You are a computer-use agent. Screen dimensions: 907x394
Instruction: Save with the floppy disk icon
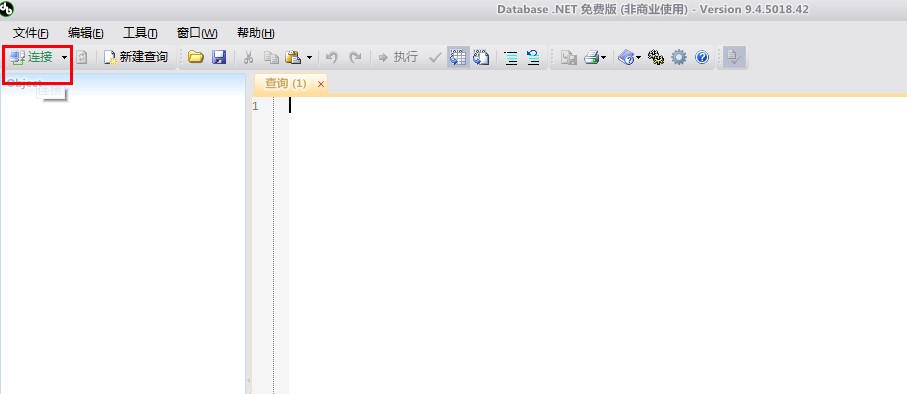(219, 57)
